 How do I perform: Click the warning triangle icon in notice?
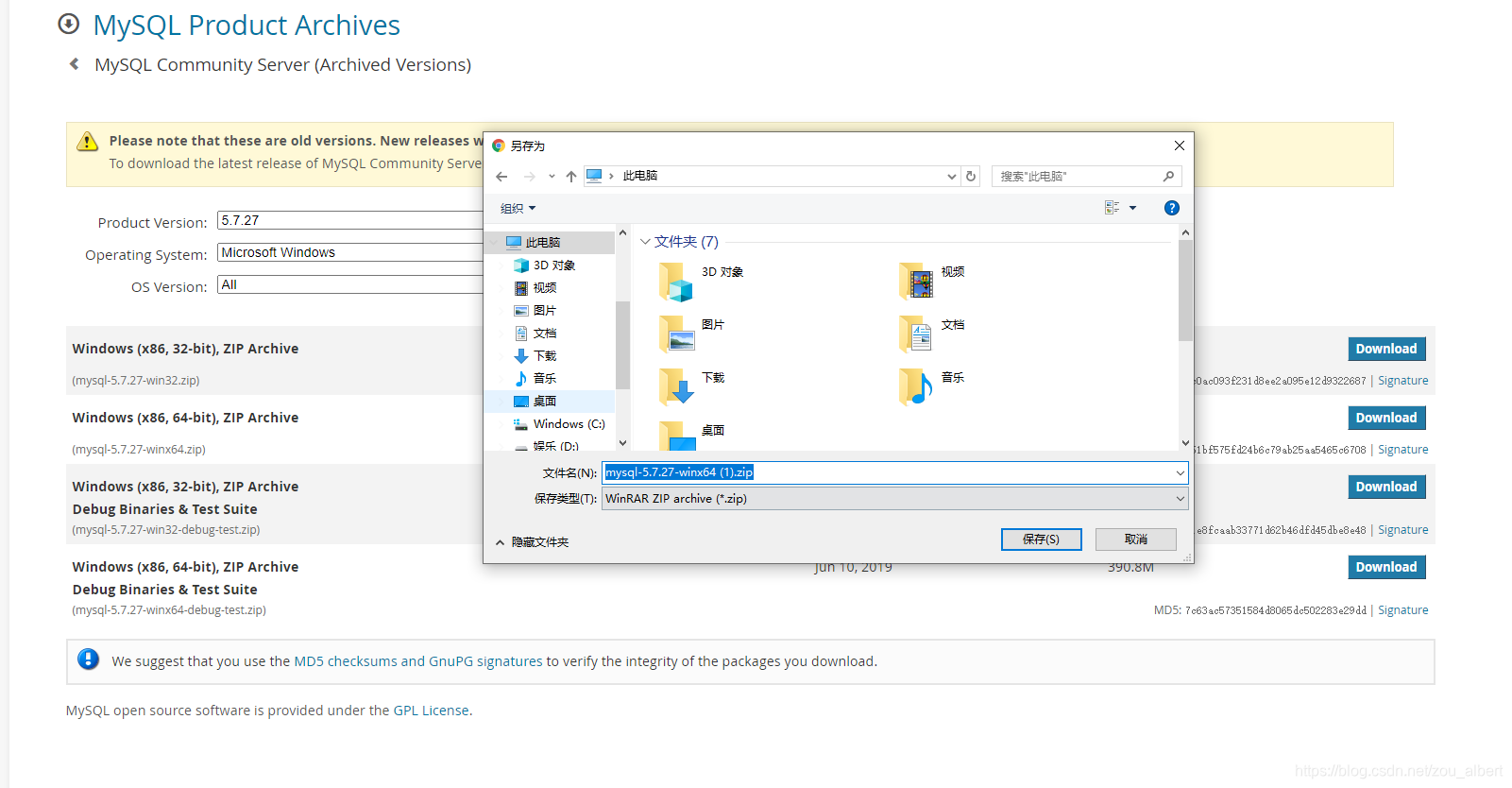pyautogui.click(x=87, y=142)
